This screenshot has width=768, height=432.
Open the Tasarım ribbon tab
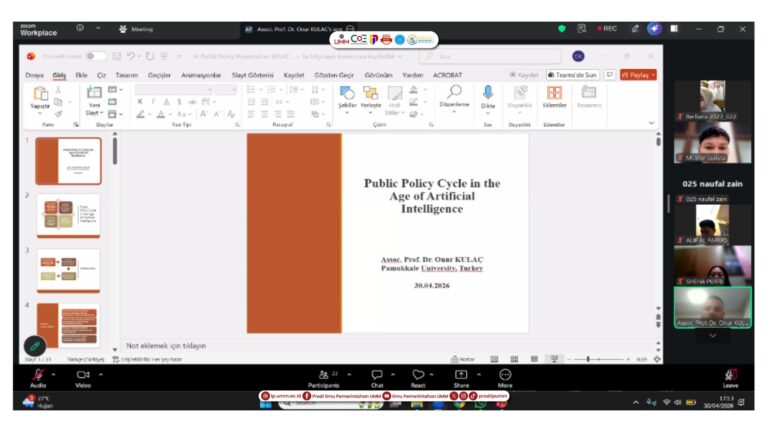coord(126,75)
